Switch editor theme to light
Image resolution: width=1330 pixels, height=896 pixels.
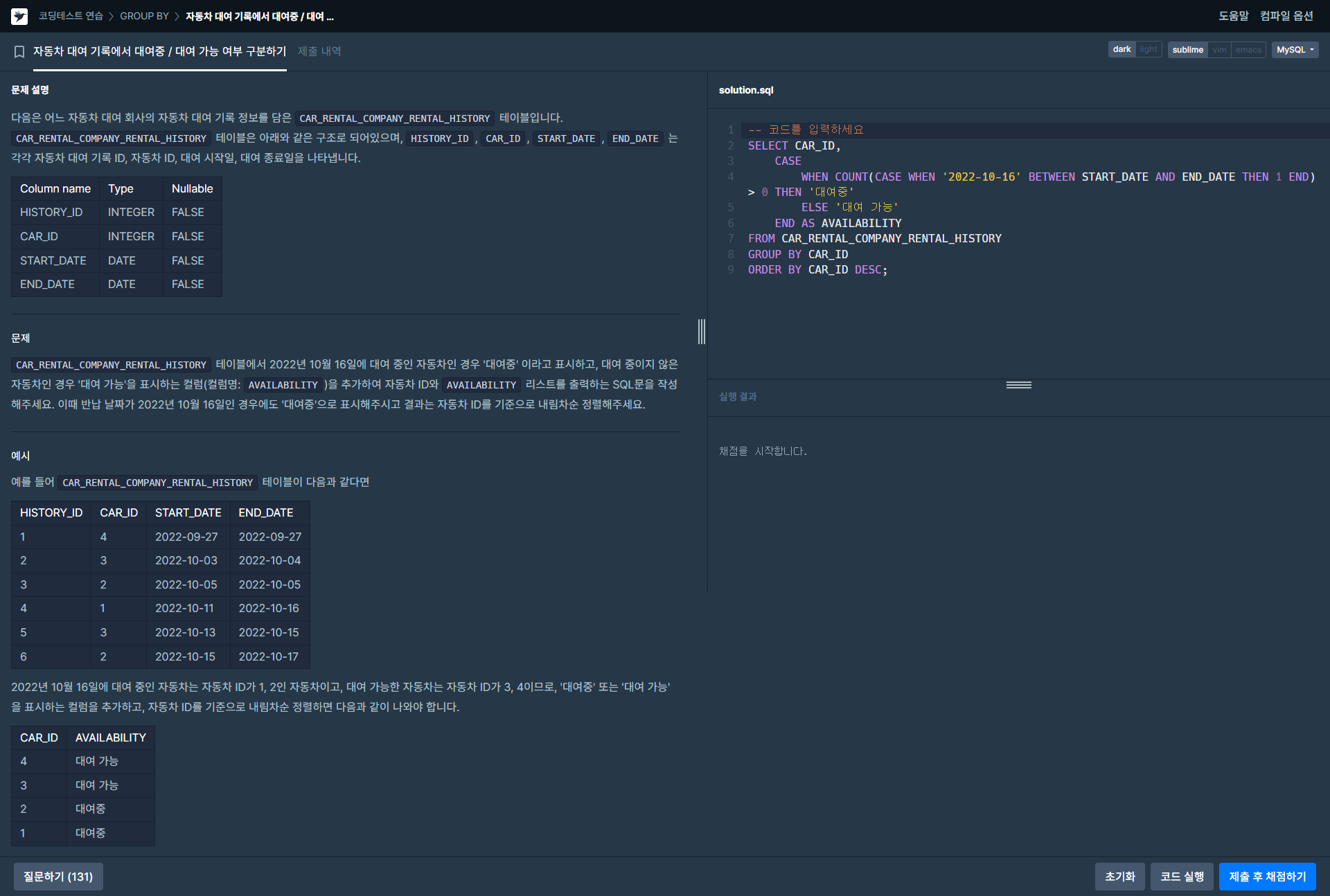click(1148, 50)
